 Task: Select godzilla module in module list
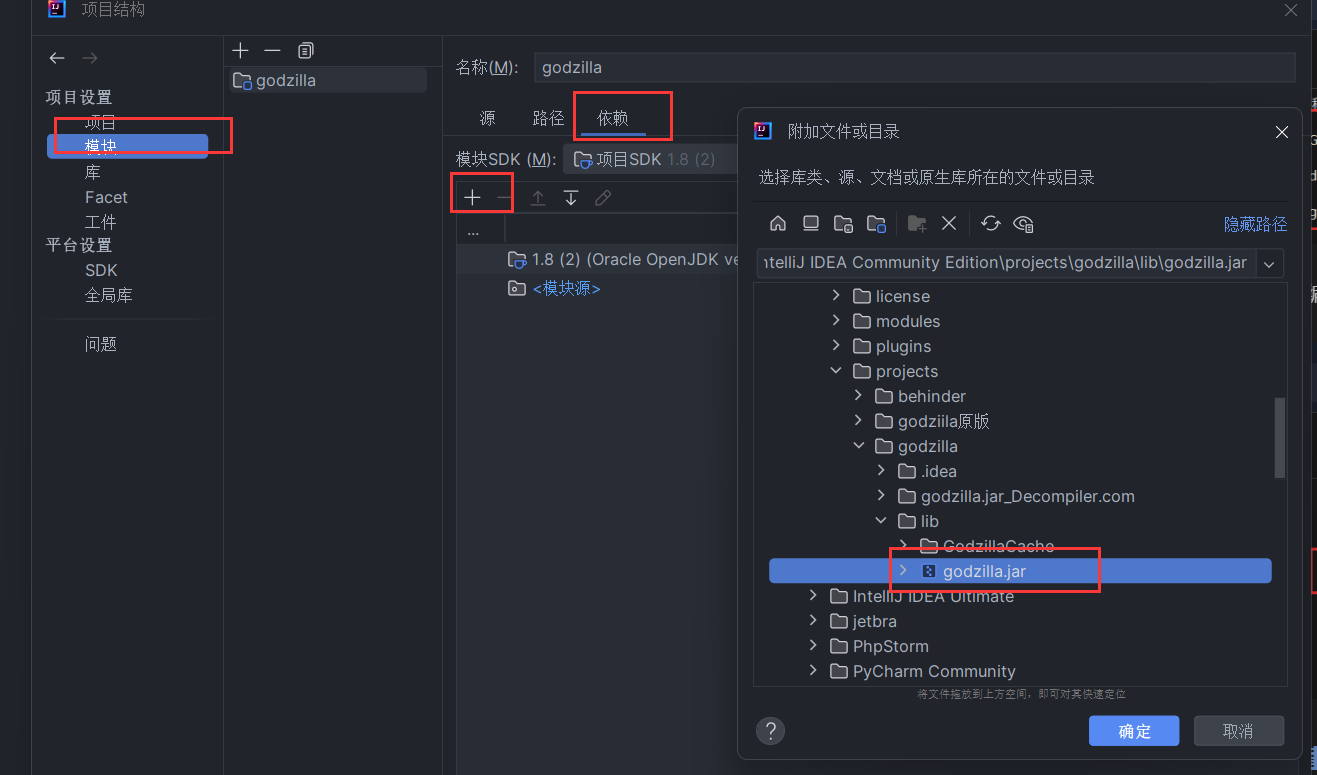click(328, 80)
